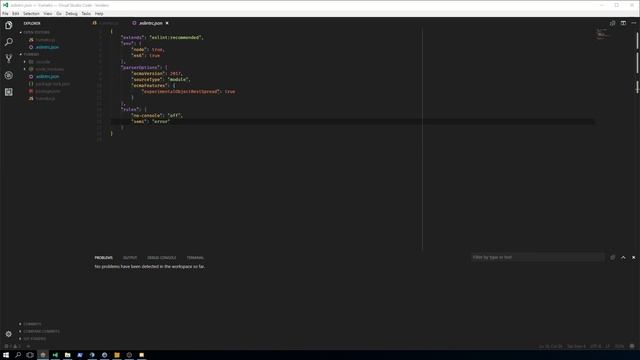Open the Go menu

coord(59,13)
